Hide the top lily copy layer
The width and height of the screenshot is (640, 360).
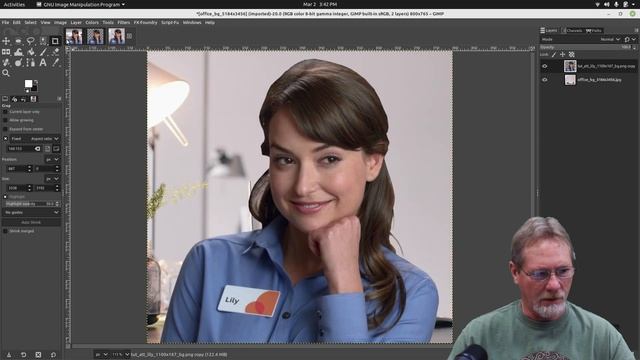tap(544, 66)
